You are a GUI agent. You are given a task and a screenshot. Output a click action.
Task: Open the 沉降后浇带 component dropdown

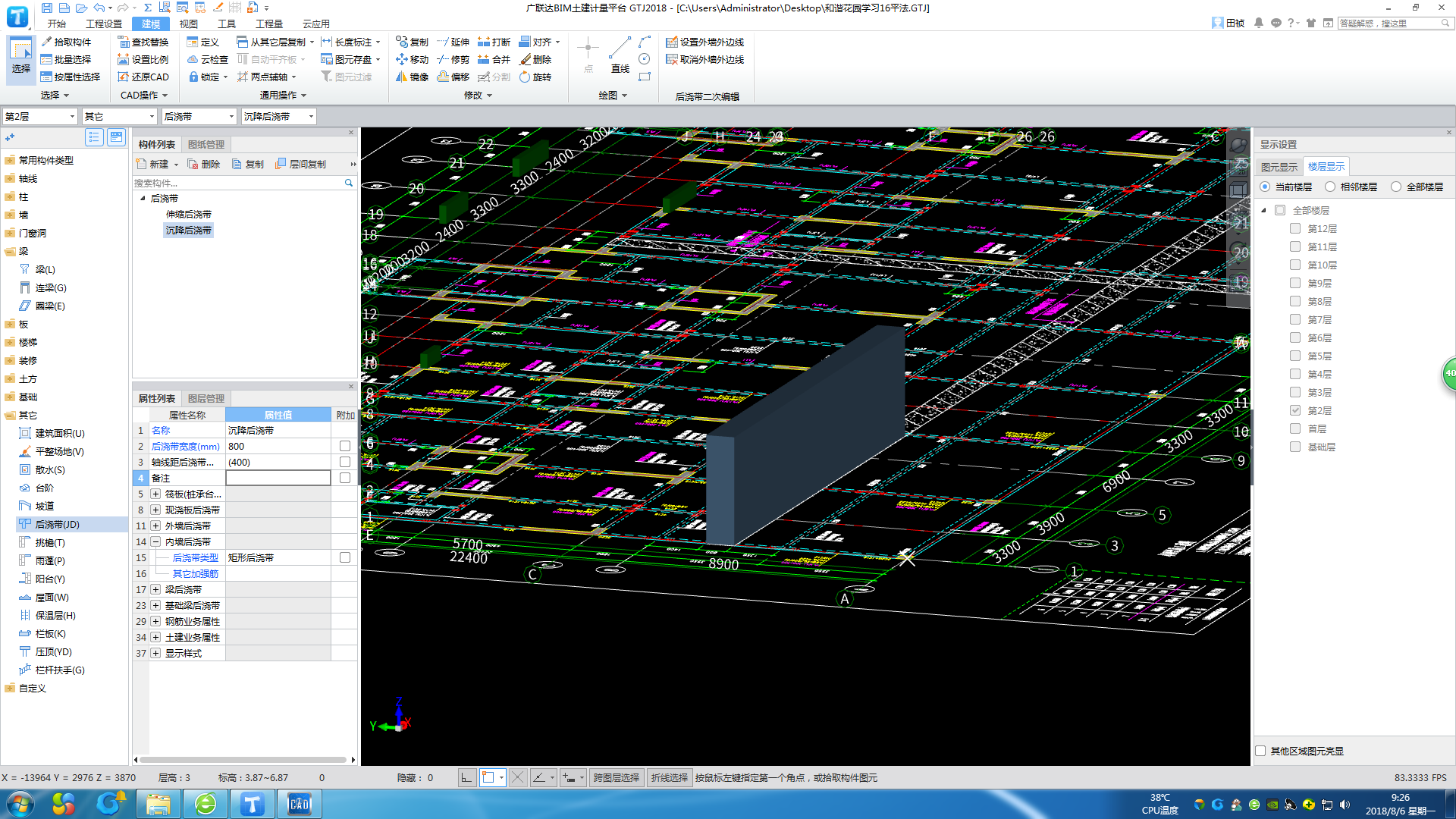(x=278, y=116)
